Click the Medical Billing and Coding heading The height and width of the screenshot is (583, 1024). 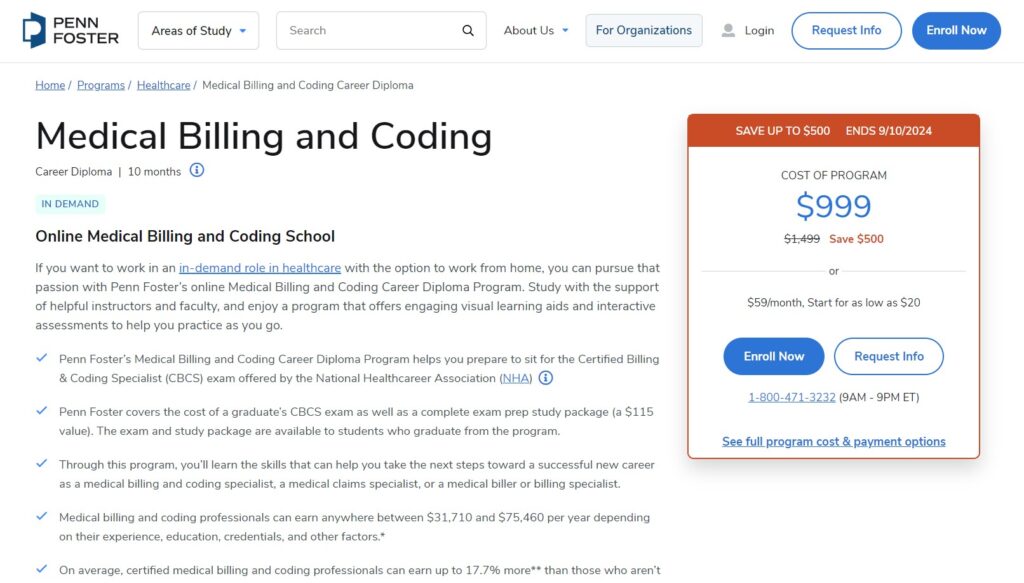coord(264,136)
